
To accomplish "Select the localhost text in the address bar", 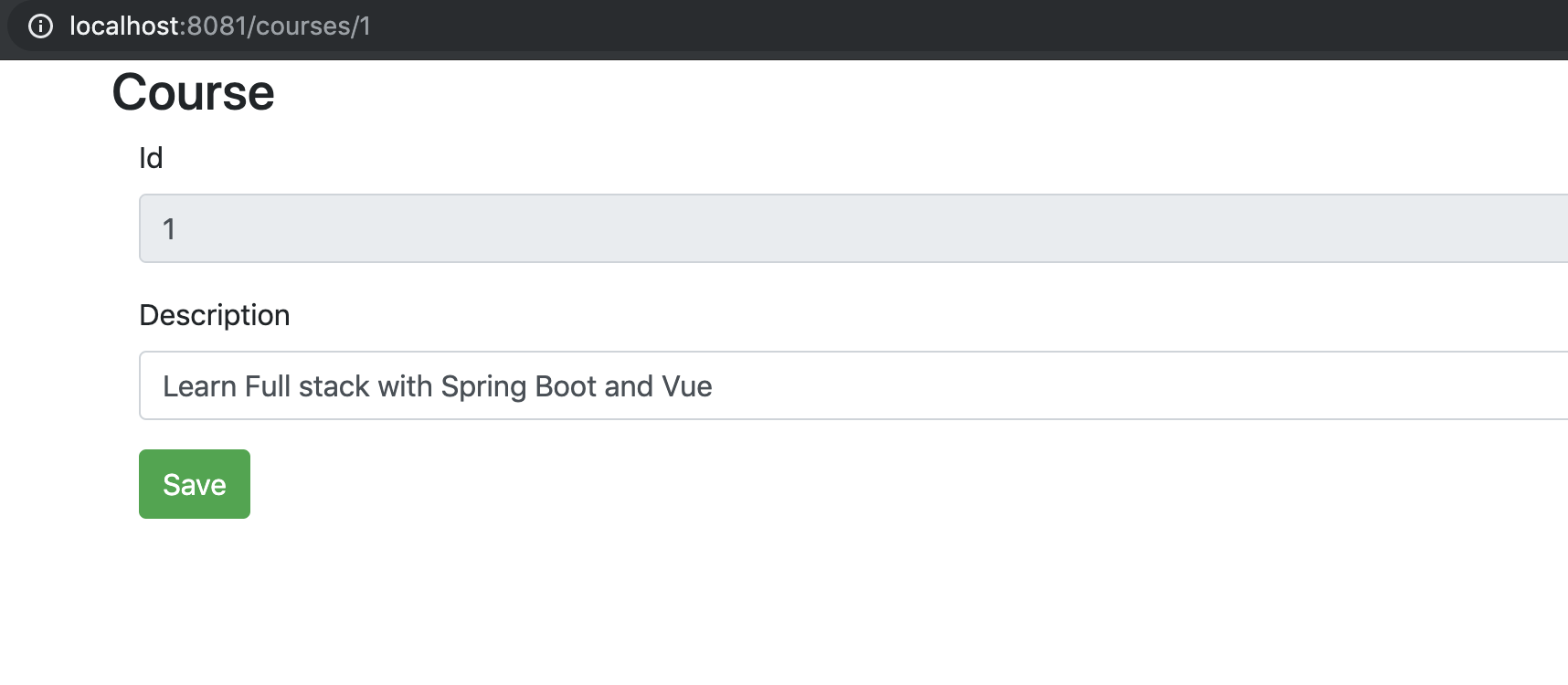I will (x=124, y=26).
